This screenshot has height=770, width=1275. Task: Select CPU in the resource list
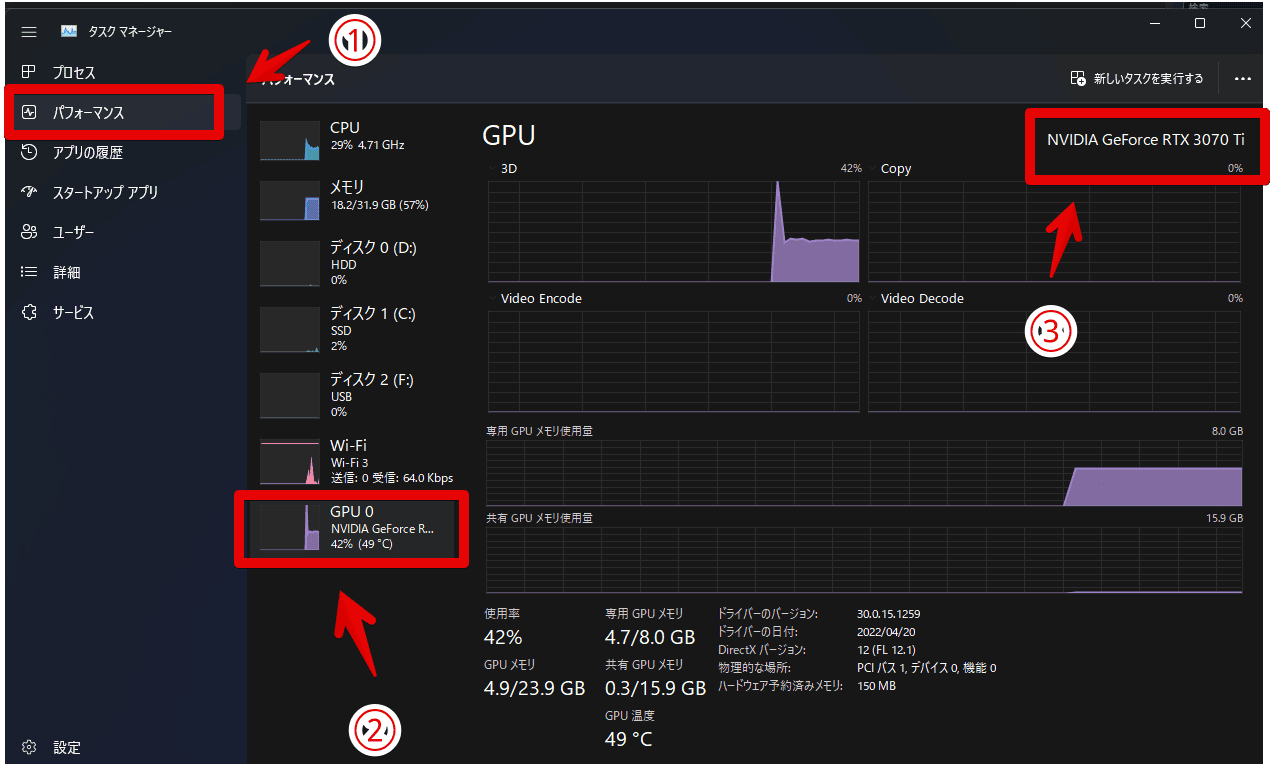click(356, 139)
